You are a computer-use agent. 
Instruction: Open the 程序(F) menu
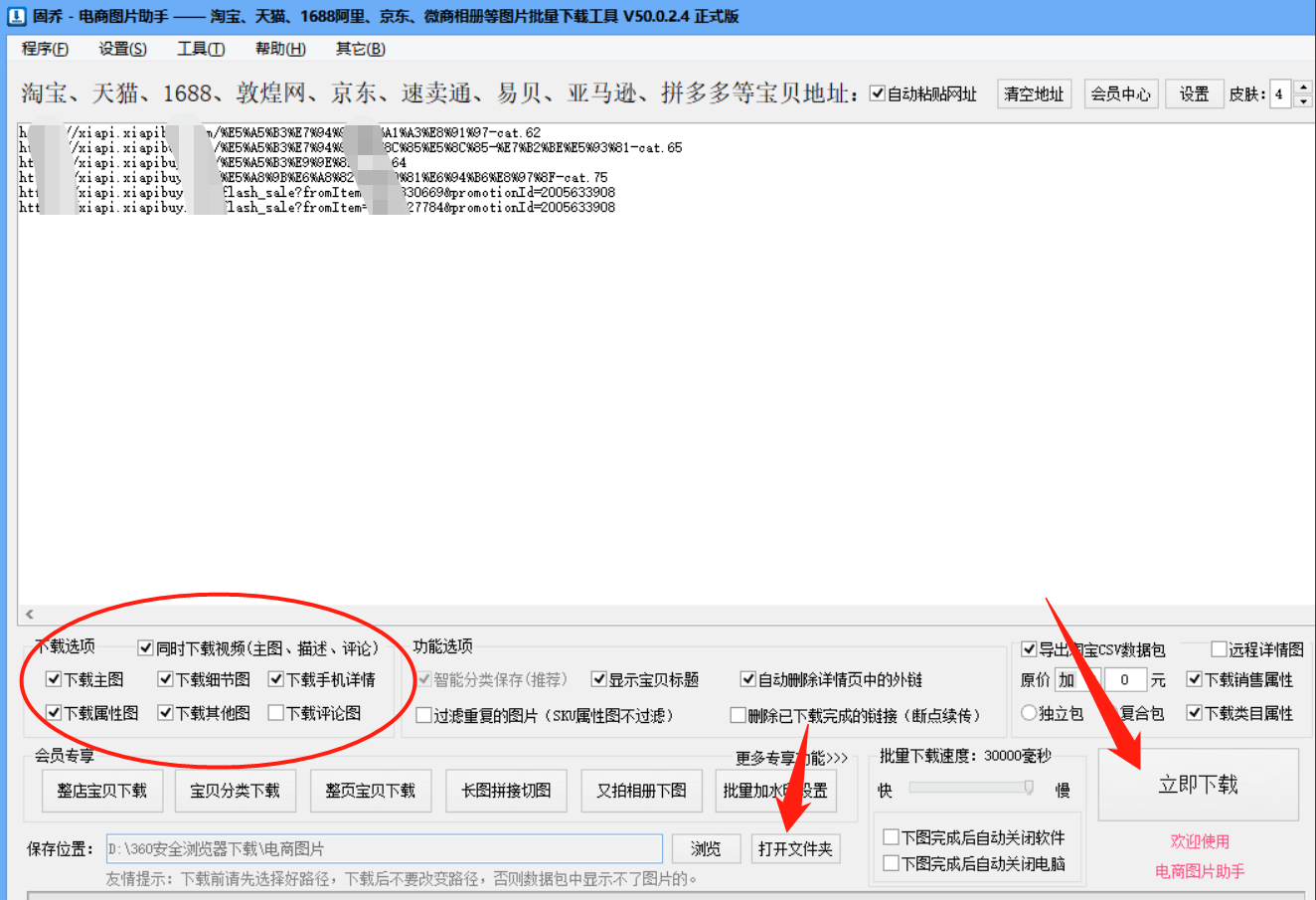[x=44, y=49]
